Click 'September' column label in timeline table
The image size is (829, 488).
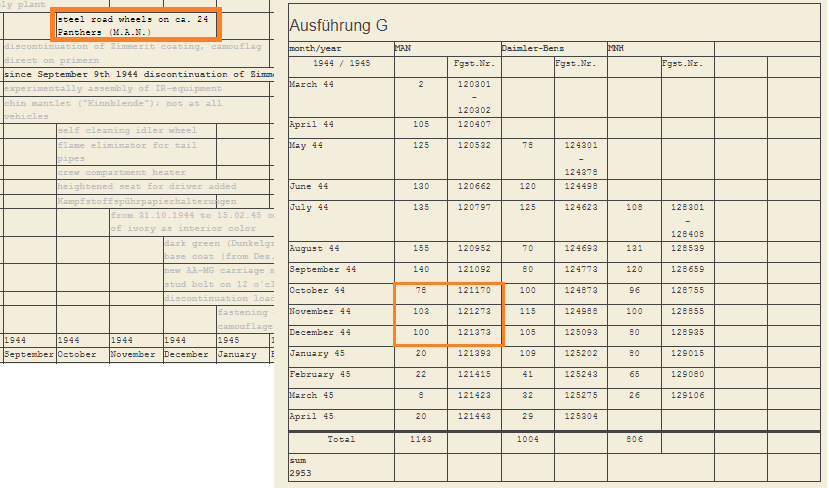(29, 355)
